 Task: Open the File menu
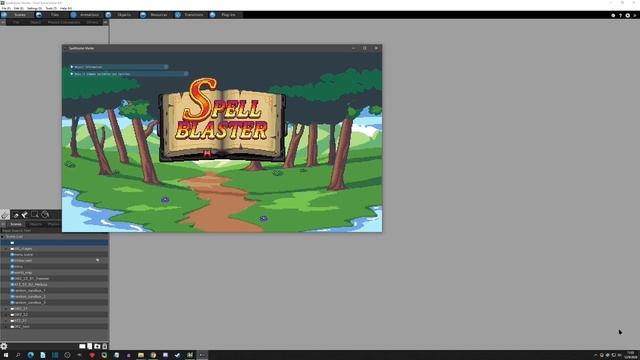tap(6, 8)
